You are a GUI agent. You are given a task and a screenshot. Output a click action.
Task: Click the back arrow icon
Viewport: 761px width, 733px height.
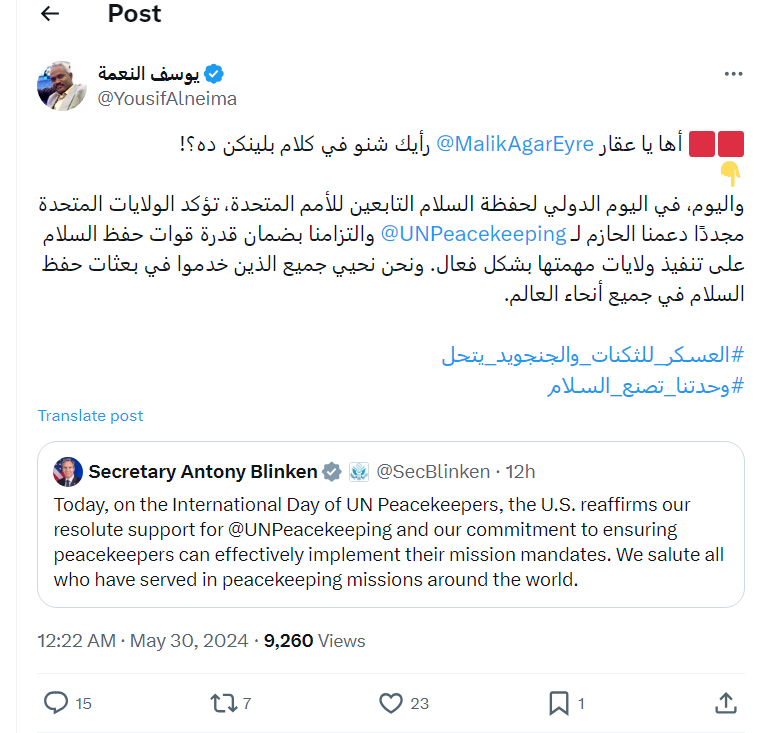tap(49, 14)
